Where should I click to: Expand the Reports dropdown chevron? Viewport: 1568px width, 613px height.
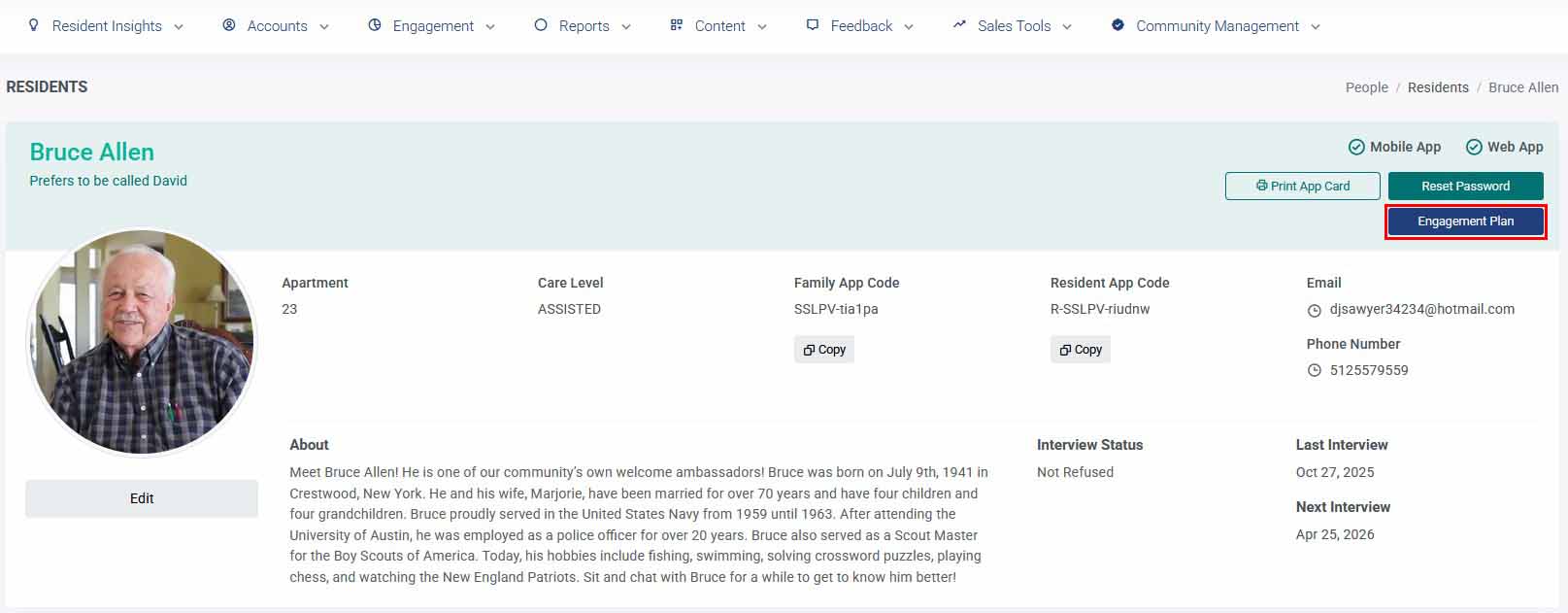(626, 27)
